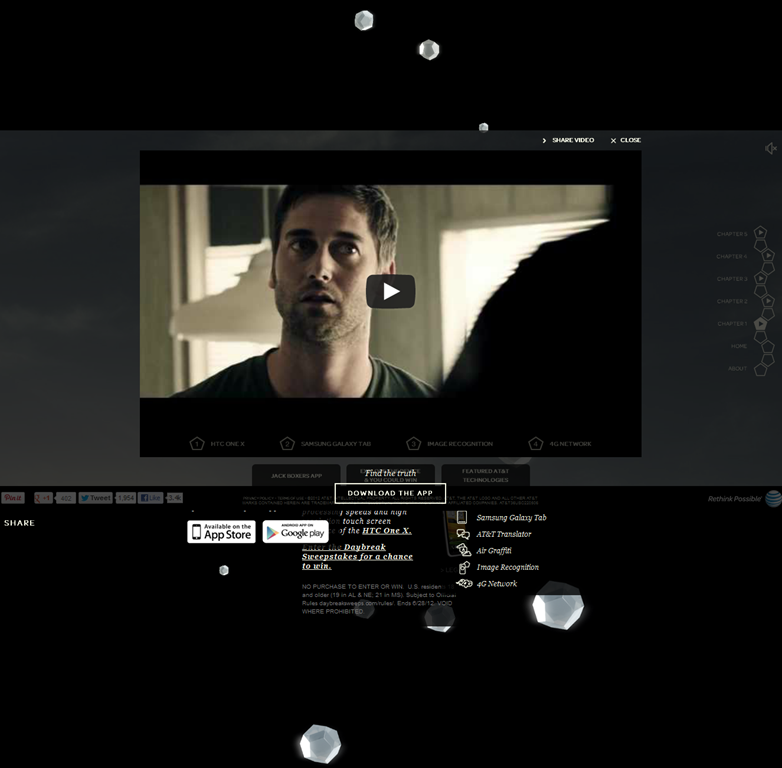Select Image Recognition label under video
Image resolution: width=782 pixels, height=768 pixels.
click(460, 444)
